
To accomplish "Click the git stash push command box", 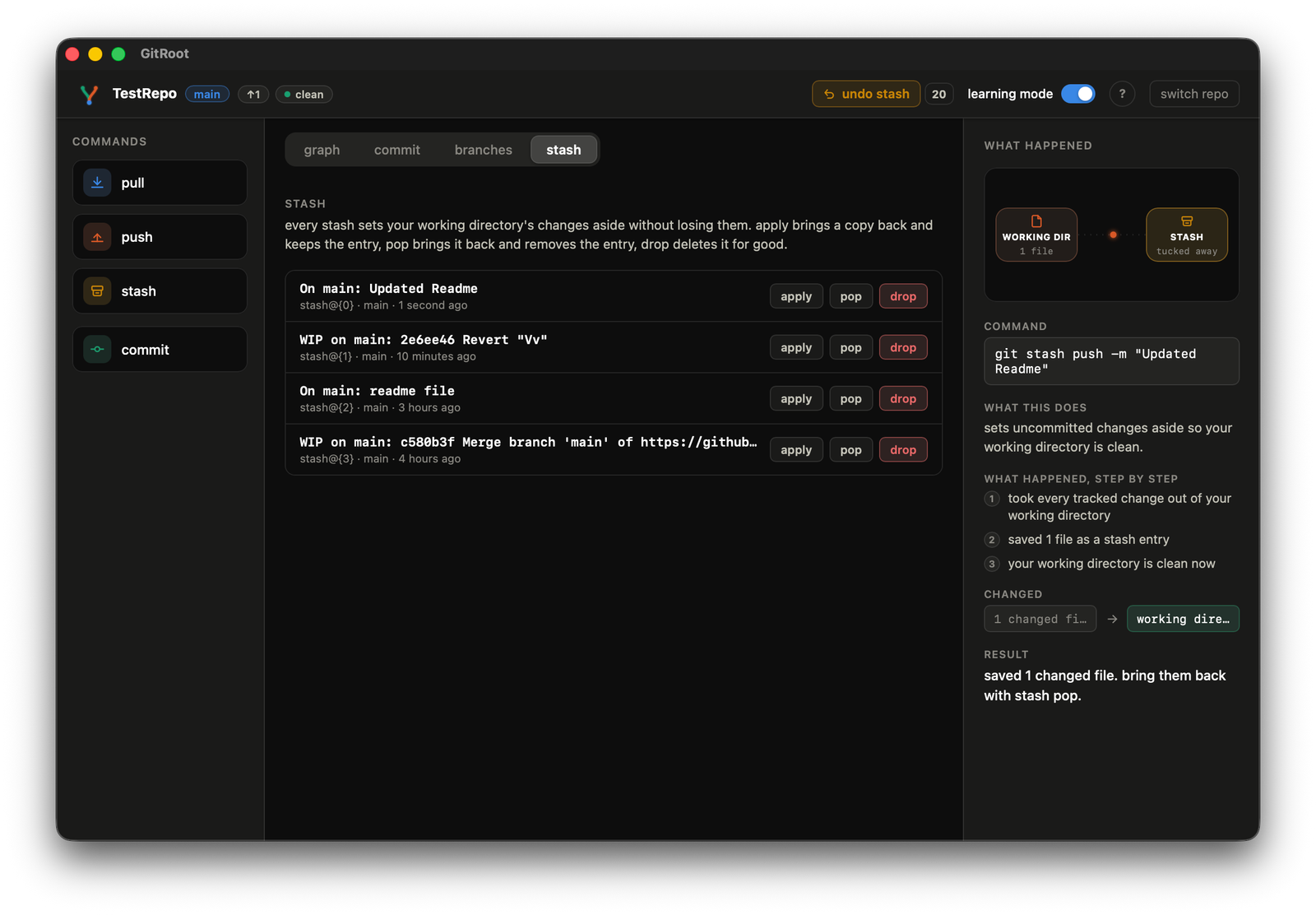I will click(x=1111, y=361).
